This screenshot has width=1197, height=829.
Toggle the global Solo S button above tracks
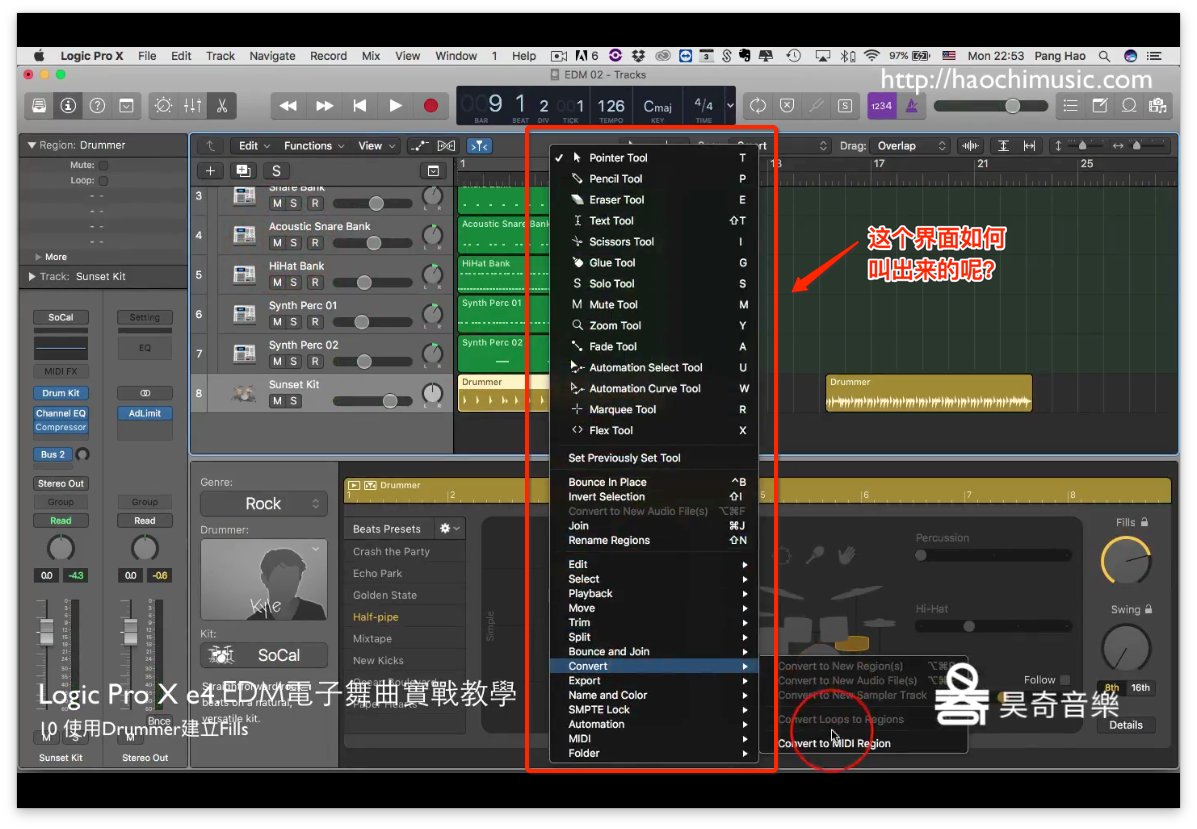[276, 171]
